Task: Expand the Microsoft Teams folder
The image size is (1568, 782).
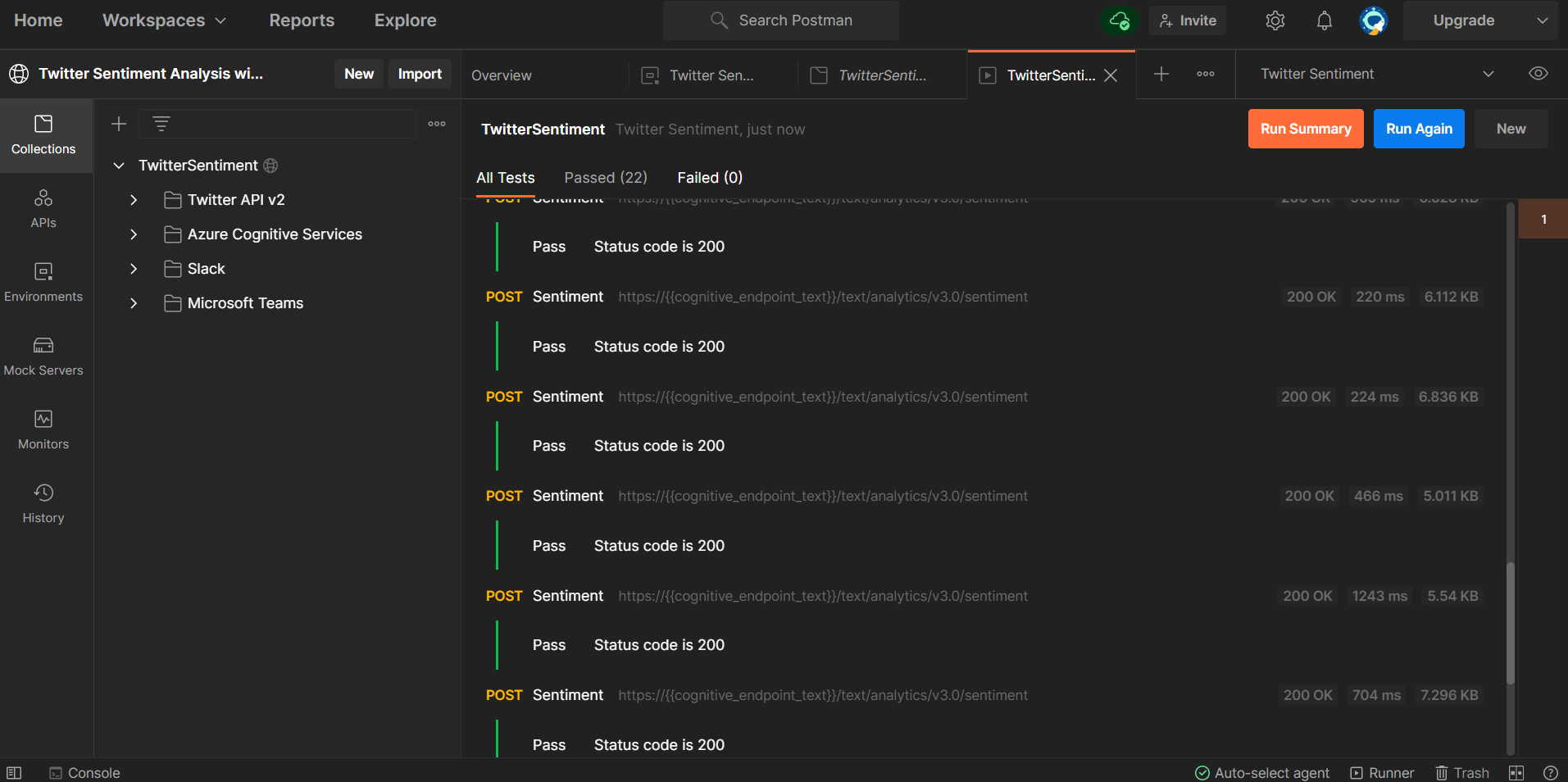Action: 134,303
